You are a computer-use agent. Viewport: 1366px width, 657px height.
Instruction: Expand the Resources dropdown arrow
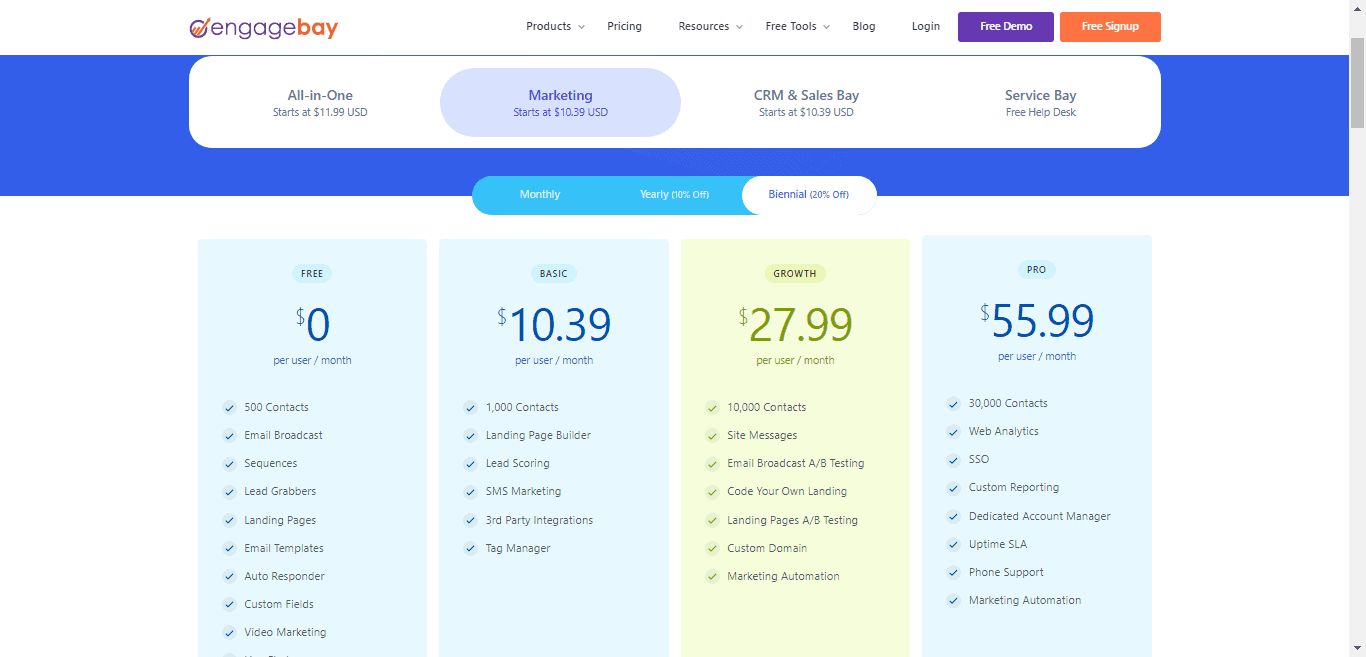point(739,27)
